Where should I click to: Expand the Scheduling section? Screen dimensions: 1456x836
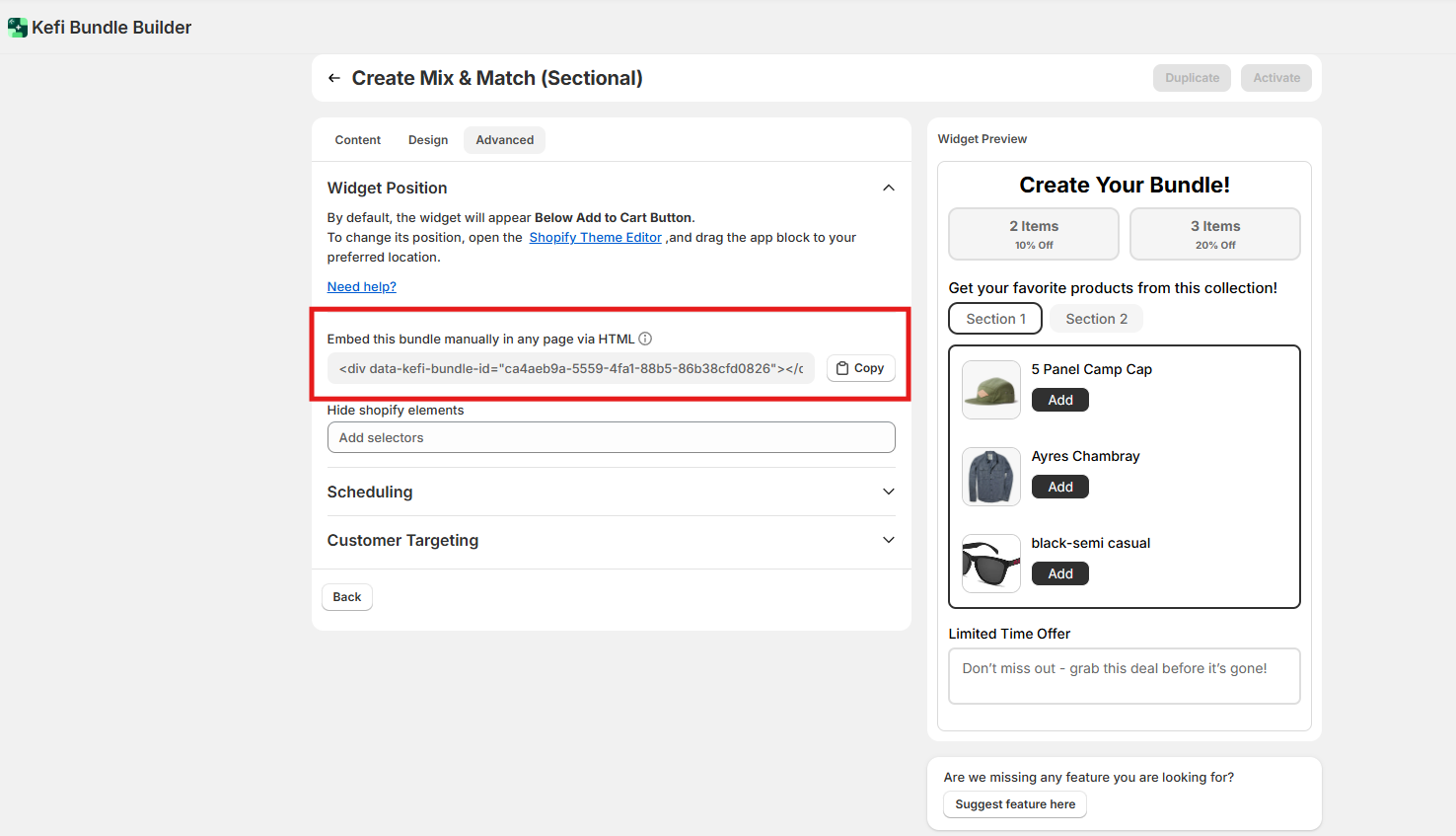pyautogui.click(x=888, y=492)
